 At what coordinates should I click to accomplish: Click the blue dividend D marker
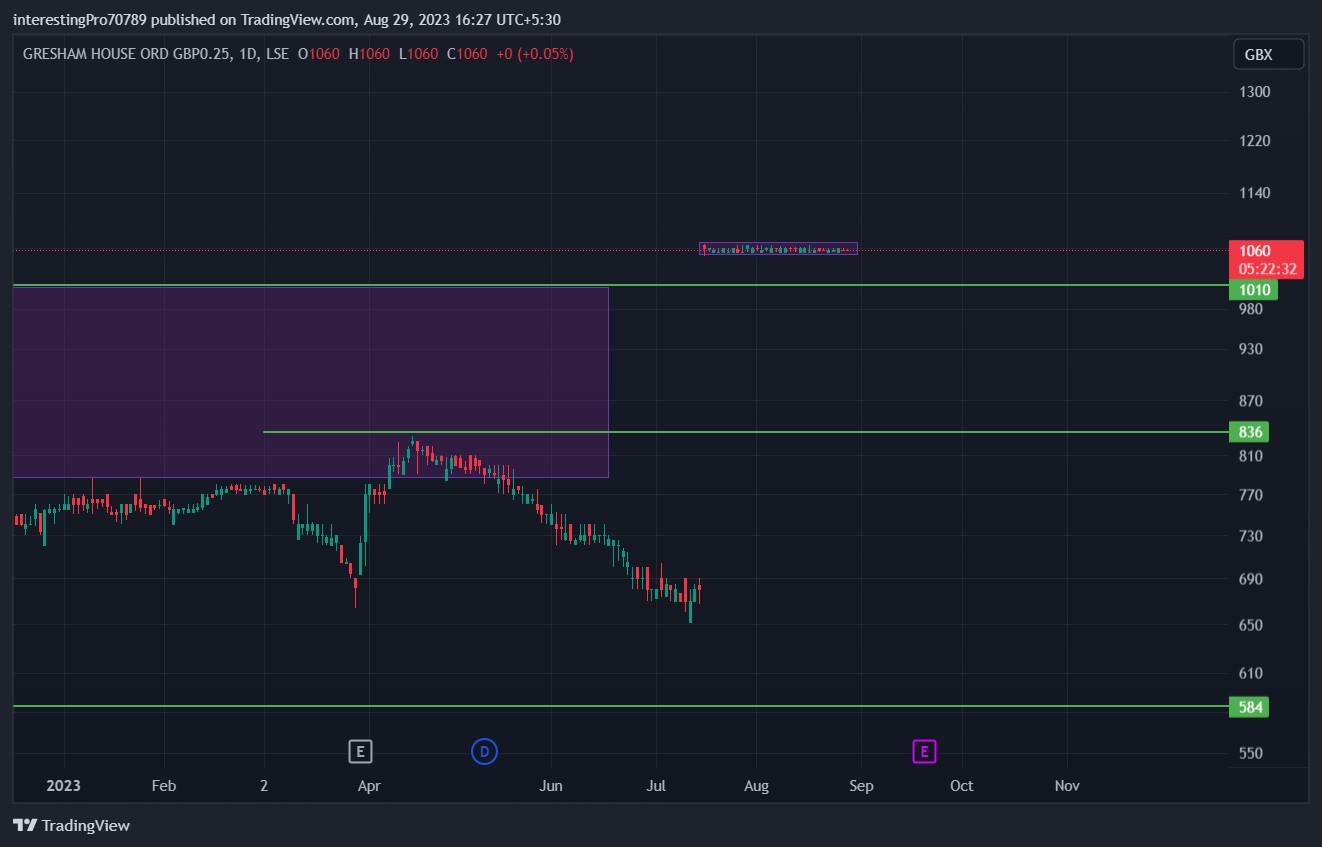click(x=484, y=751)
